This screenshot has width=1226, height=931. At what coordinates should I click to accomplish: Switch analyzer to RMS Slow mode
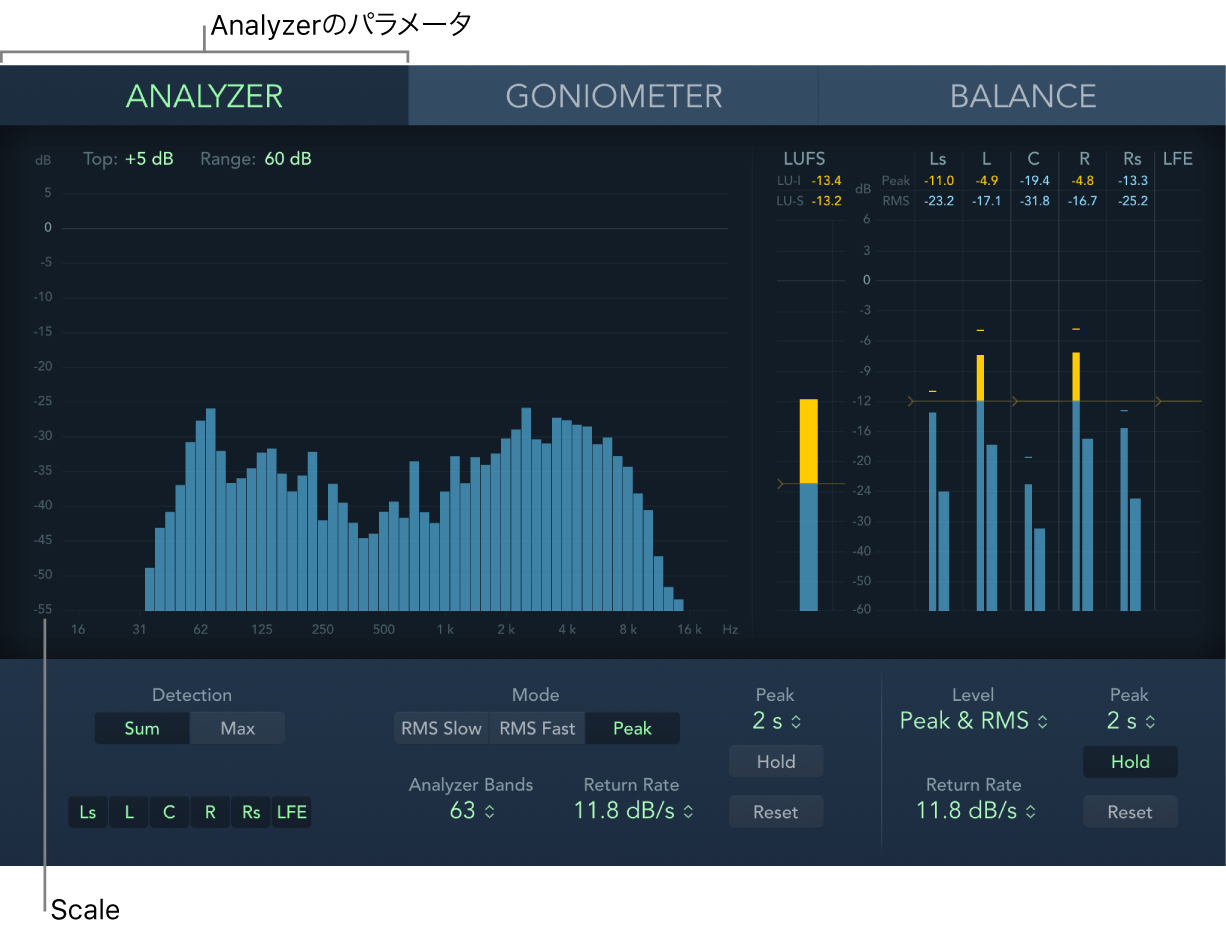(x=441, y=728)
